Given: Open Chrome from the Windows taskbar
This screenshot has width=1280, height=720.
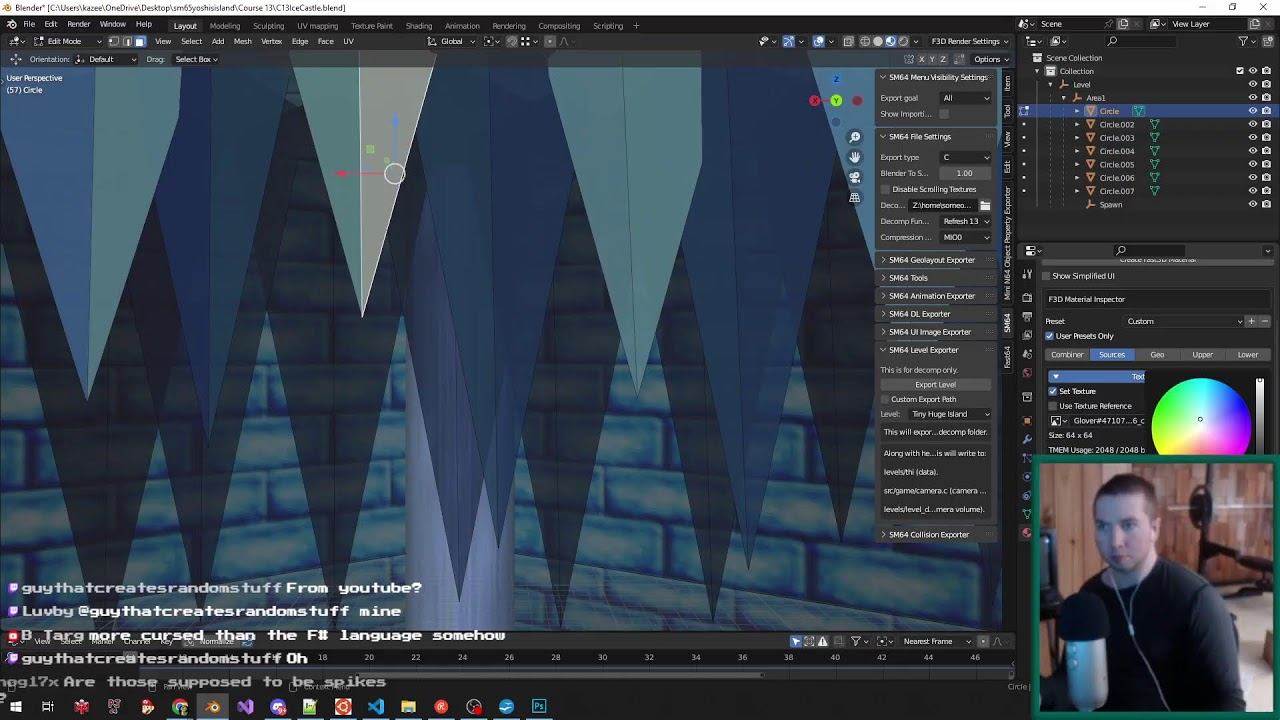Looking at the screenshot, I should click(x=180, y=707).
